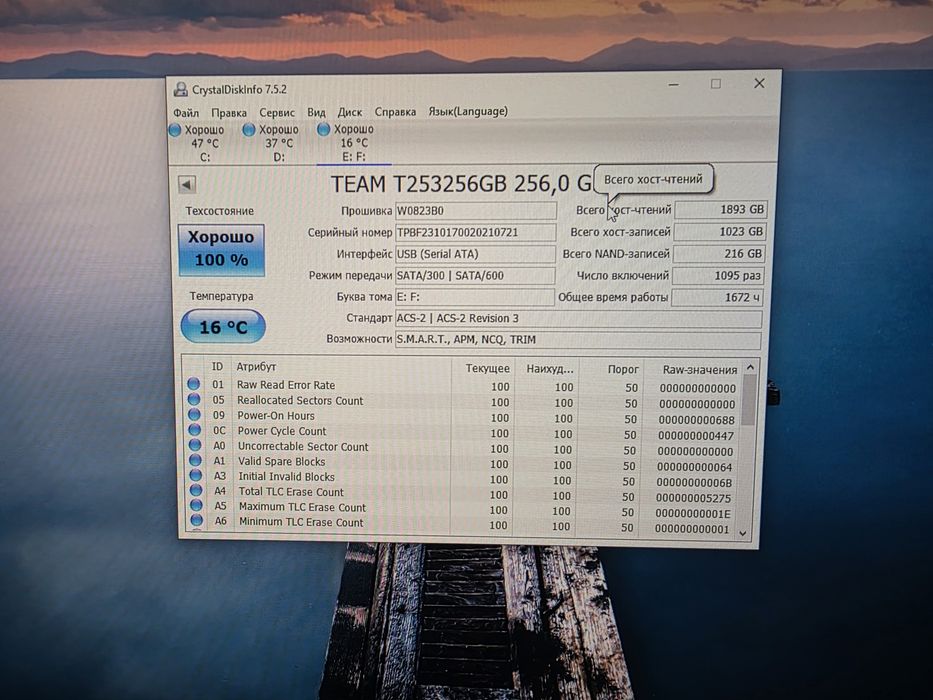The image size is (933, 700).
Task: Click the Текущее column header
Action: [x=487, y=368]
